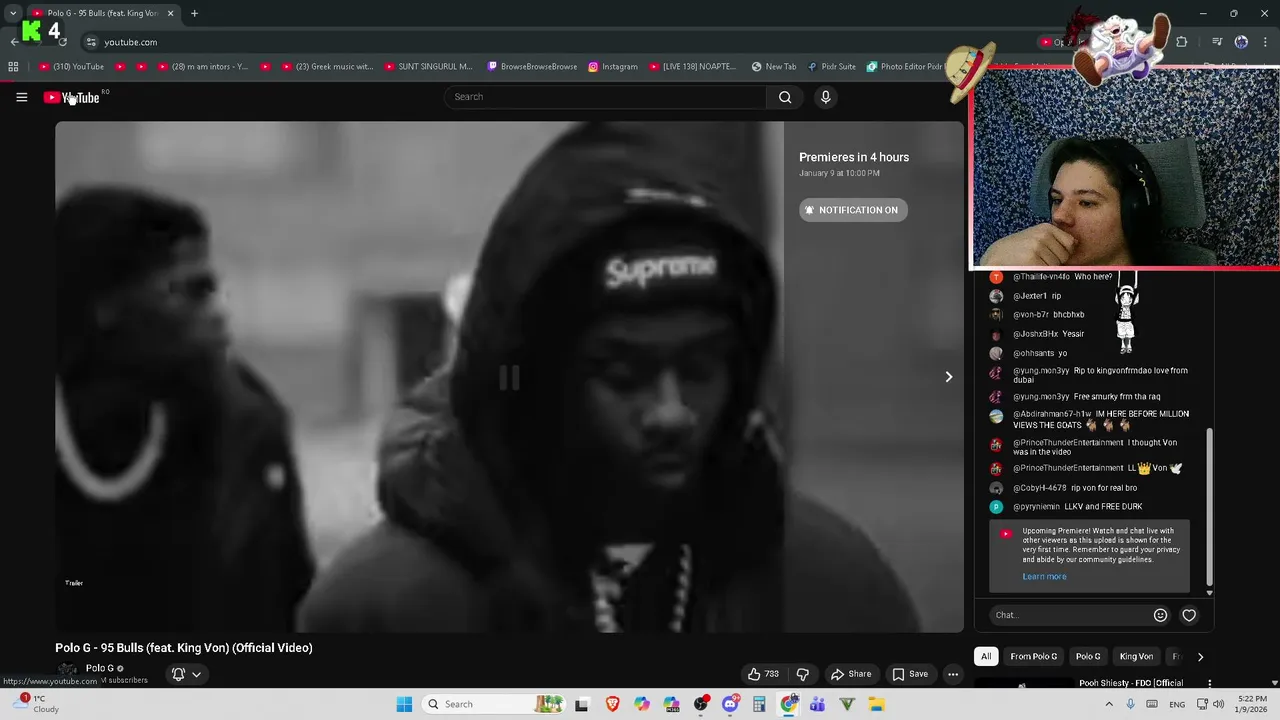1280x720 pixels.
Task: Open options for Pooh Shiesty video
Action: pos(1209,684)
